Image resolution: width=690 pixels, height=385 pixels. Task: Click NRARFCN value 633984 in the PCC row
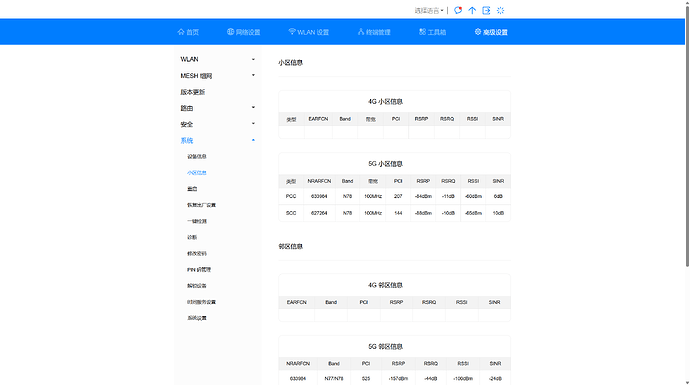pyautogui.click(x=319, y=196)
